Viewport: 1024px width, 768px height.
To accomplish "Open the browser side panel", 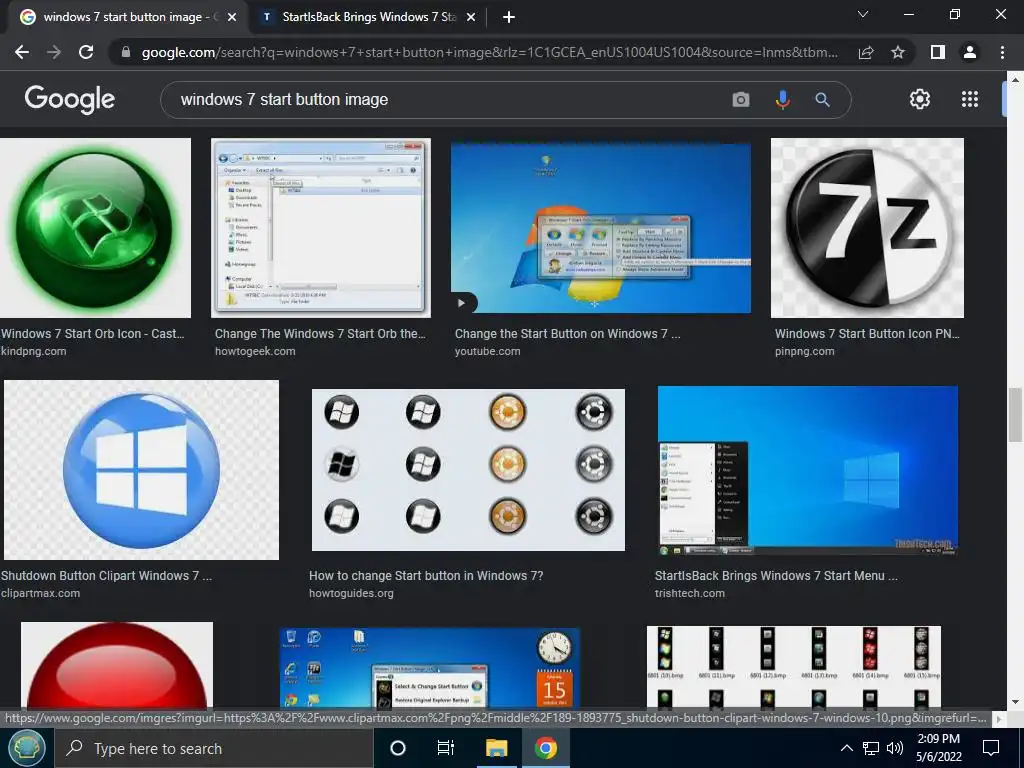I will (938, 52).
